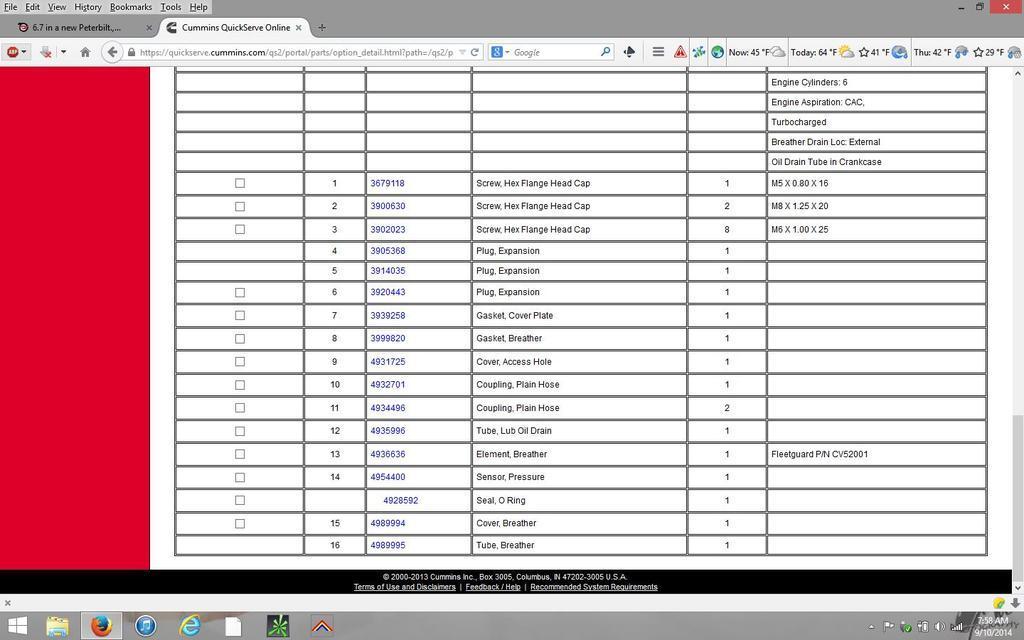Open the Edit menu
This screenshot has width=1024, height=640.
pos(33,7)
